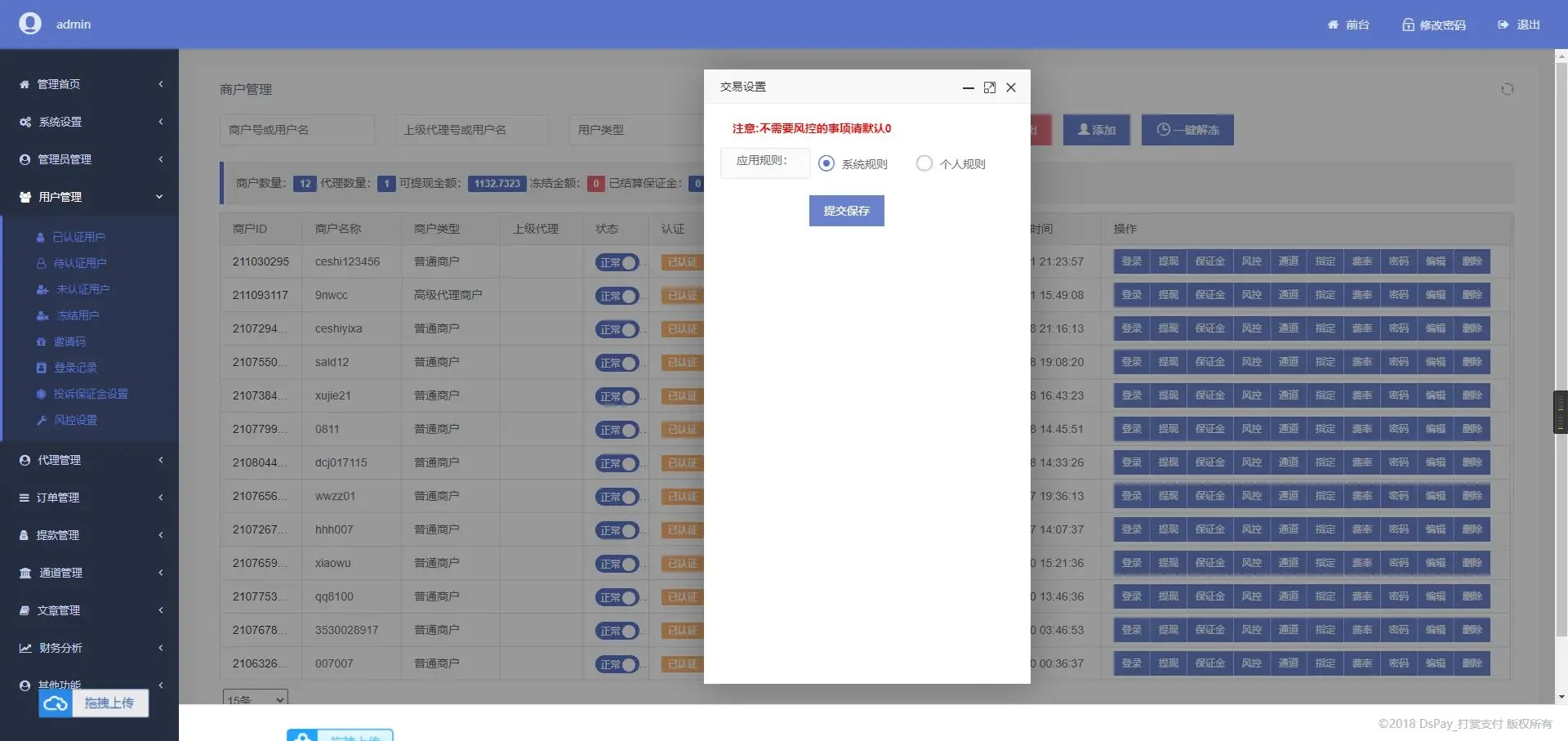The image size is (1568, 741).
Task: Open the 15条 page size dropdown
Action: point(255,700)
